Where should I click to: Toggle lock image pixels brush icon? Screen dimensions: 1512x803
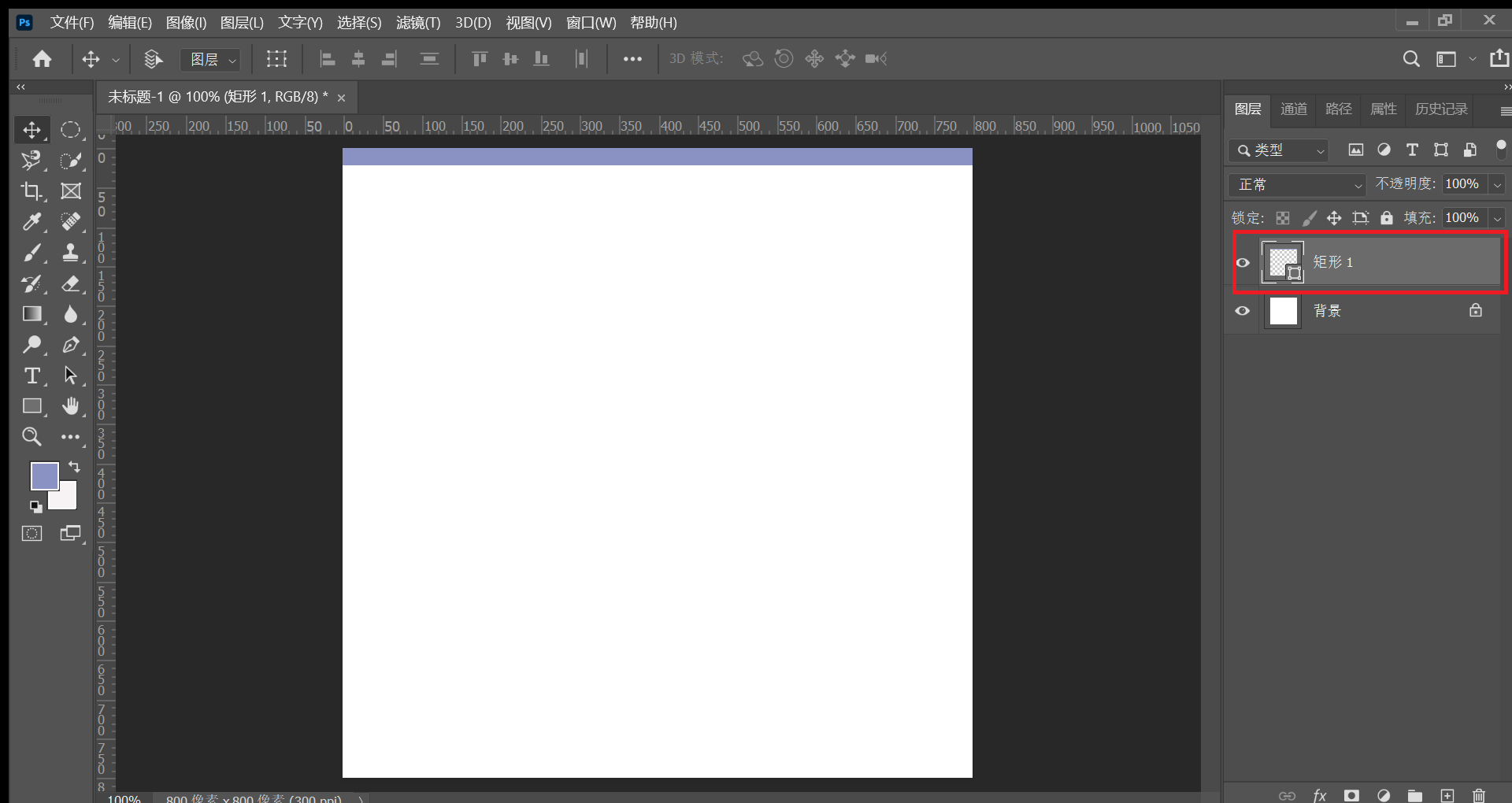click(x=1309, y=218)
